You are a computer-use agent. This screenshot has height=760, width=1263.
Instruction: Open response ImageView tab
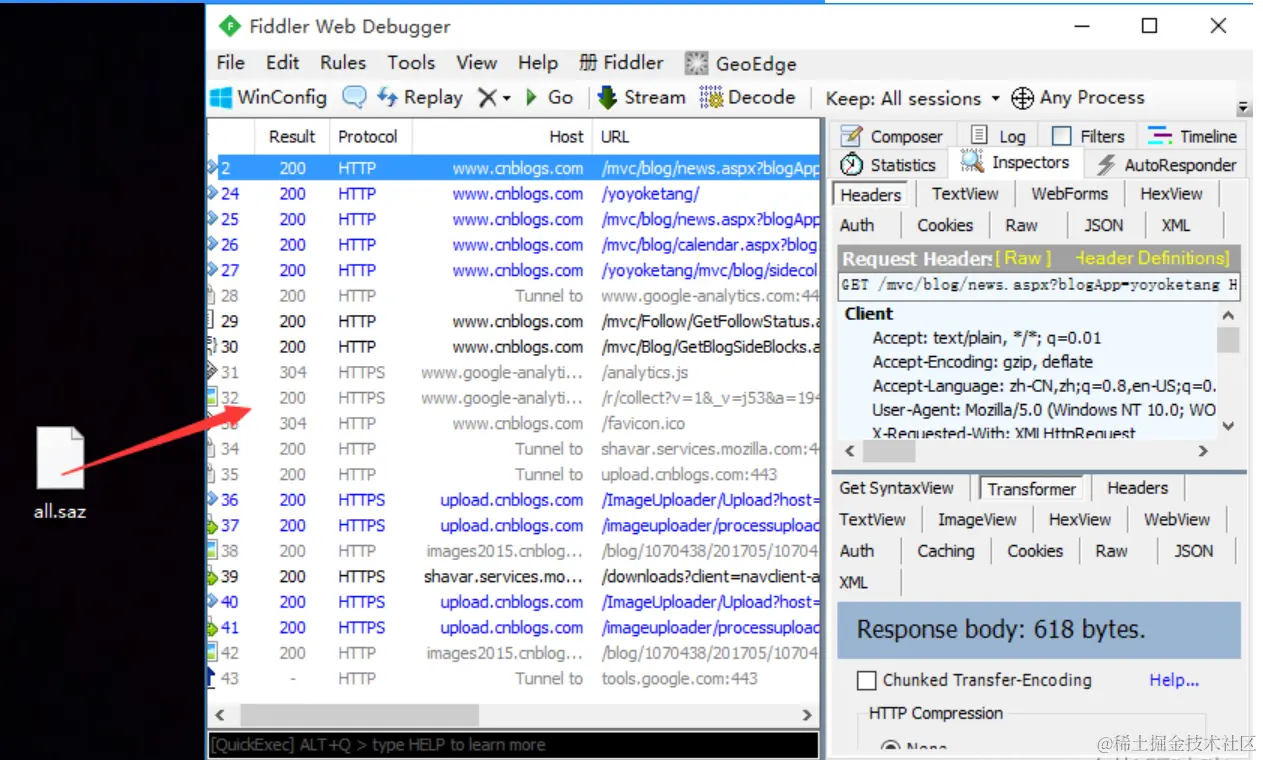pos(977,520)
